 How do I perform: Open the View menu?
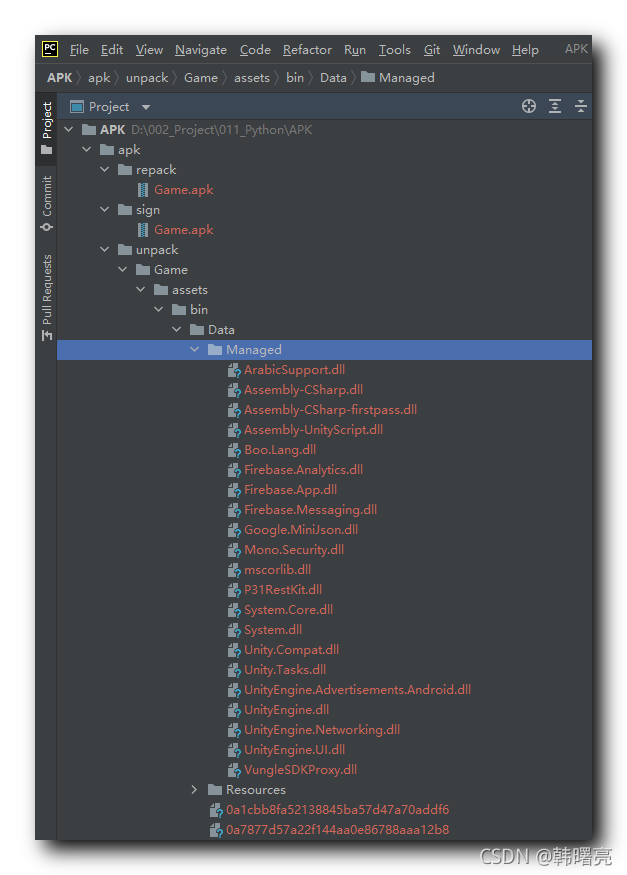(x=149, y=50)
